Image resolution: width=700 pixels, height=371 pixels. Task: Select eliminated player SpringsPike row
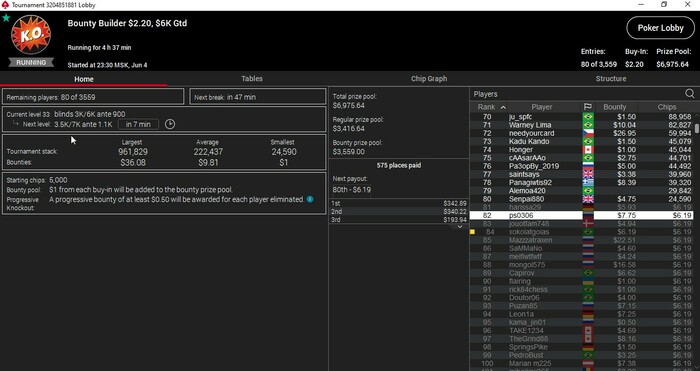point(582,347)
